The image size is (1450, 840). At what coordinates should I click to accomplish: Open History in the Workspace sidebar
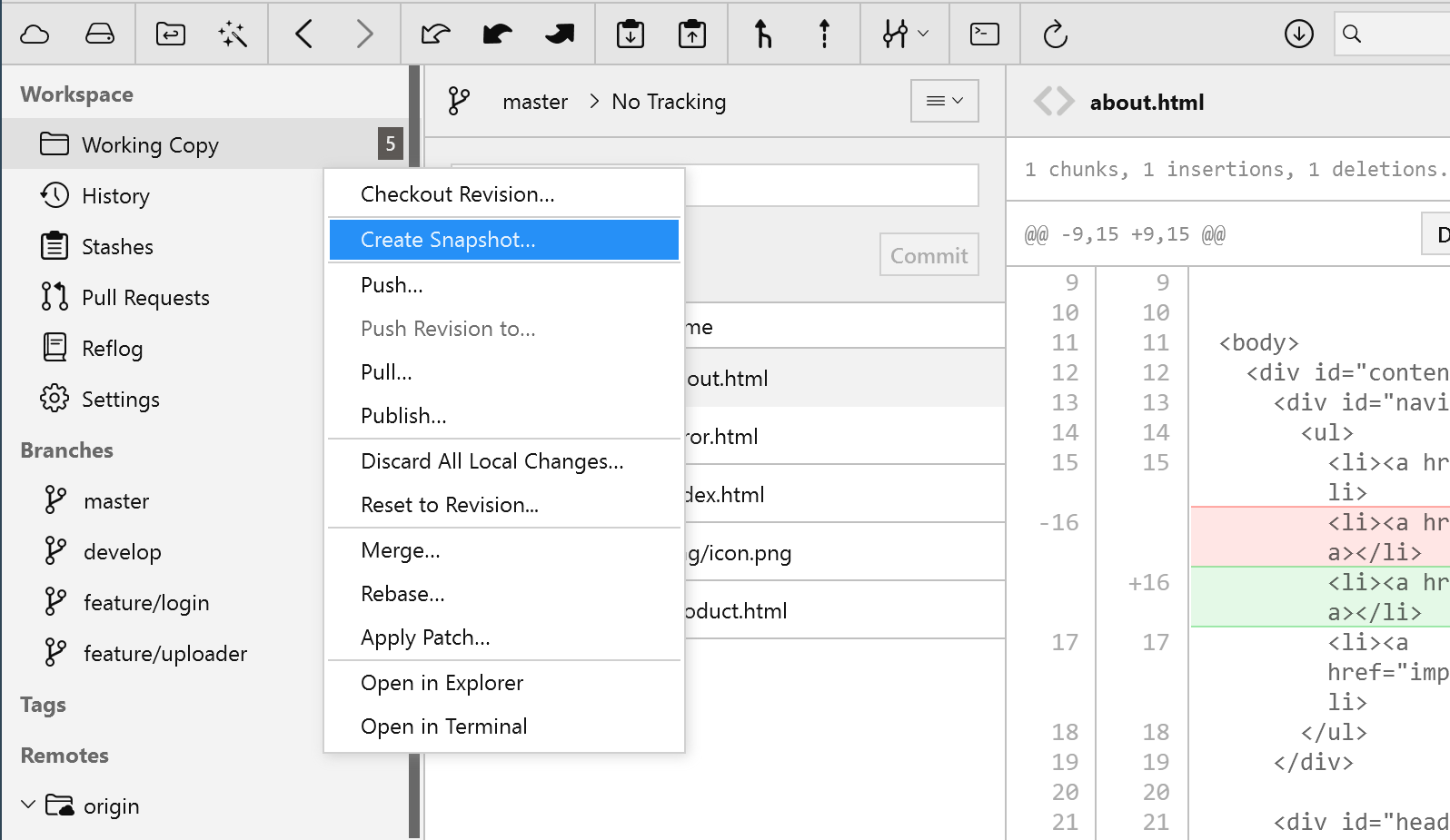115,196
